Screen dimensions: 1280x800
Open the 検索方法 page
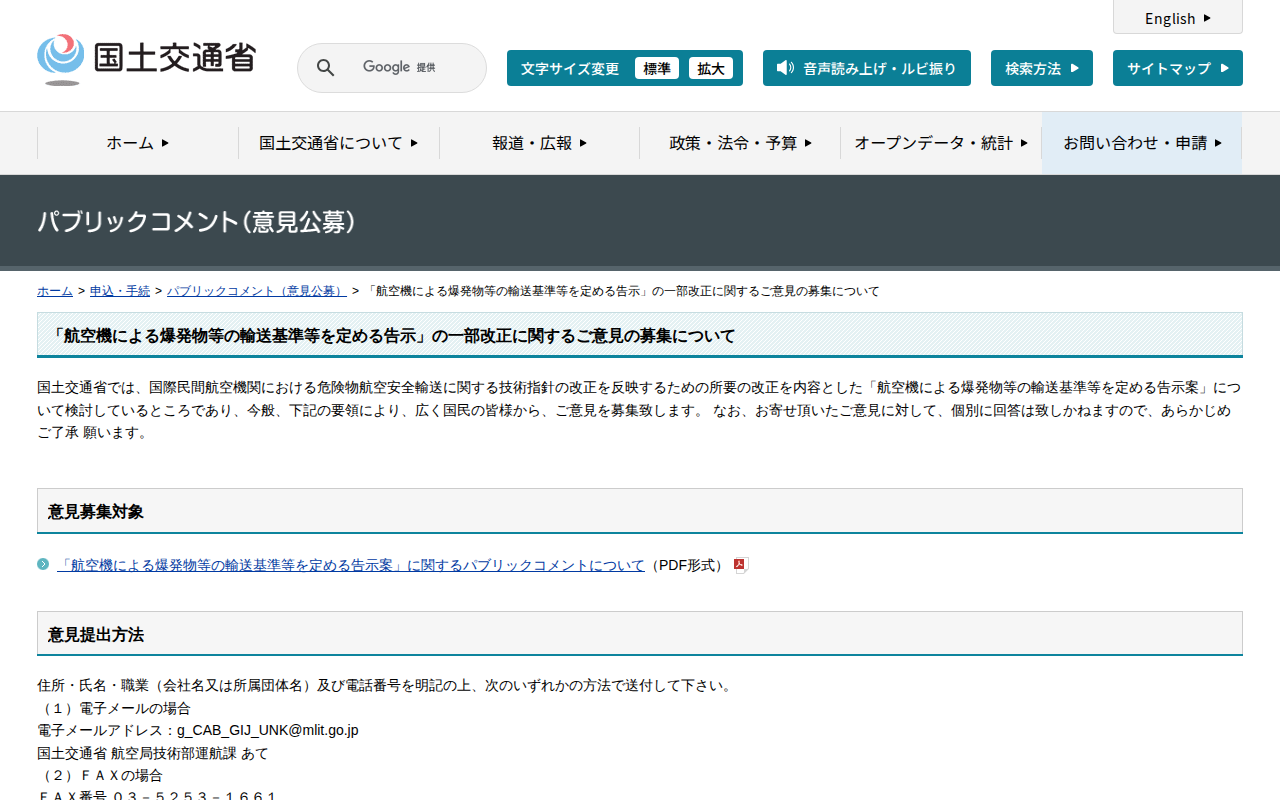tap(1042, 68)
